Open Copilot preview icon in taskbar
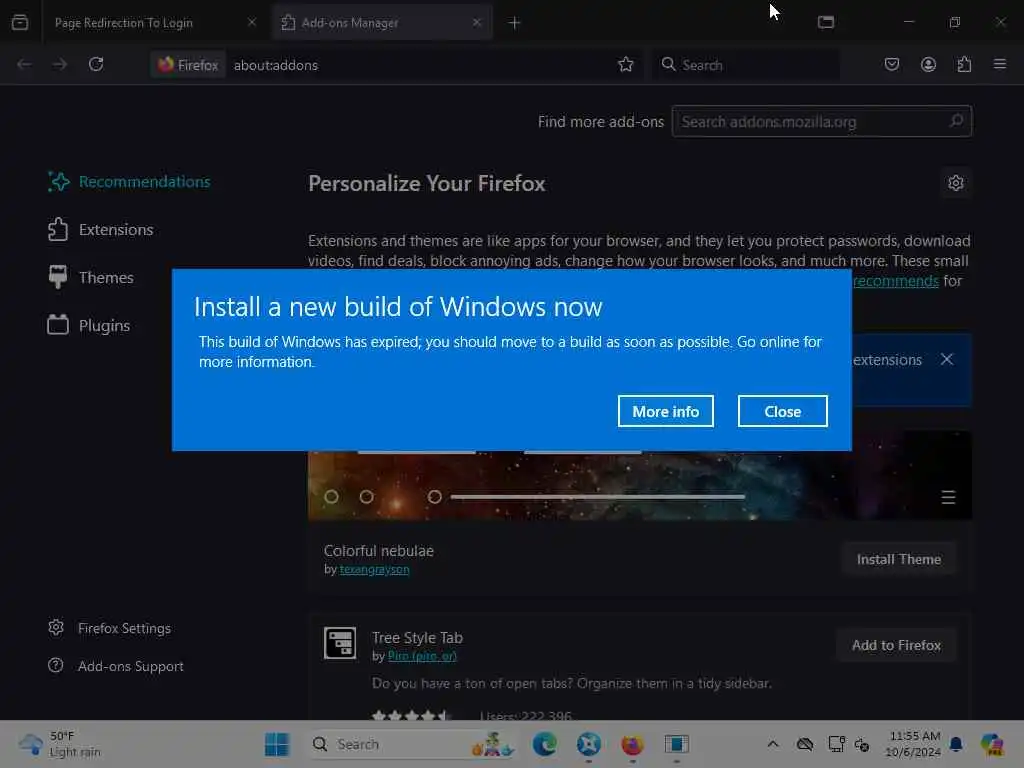 (991, 744)
